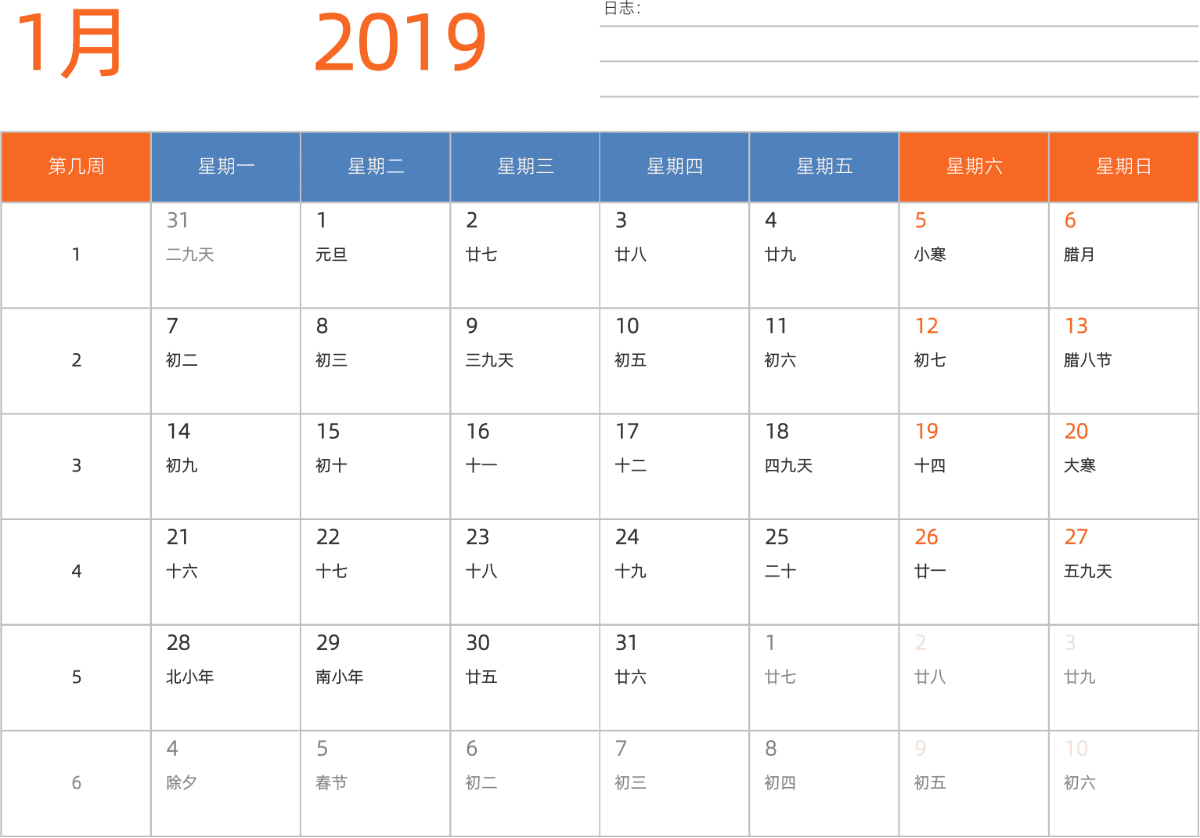The width and height of the screenshot is (1200, 838).
Task: Click the orange date number 26
Action: point(927,537)
